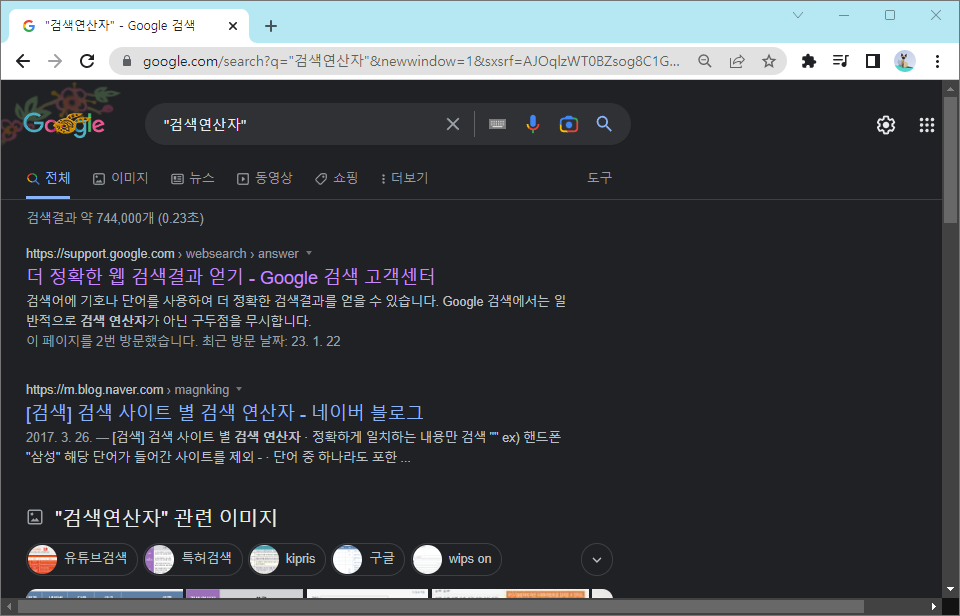960x616 pixels.
Task: Open the 더보기 menu
Action: [404, 178]
